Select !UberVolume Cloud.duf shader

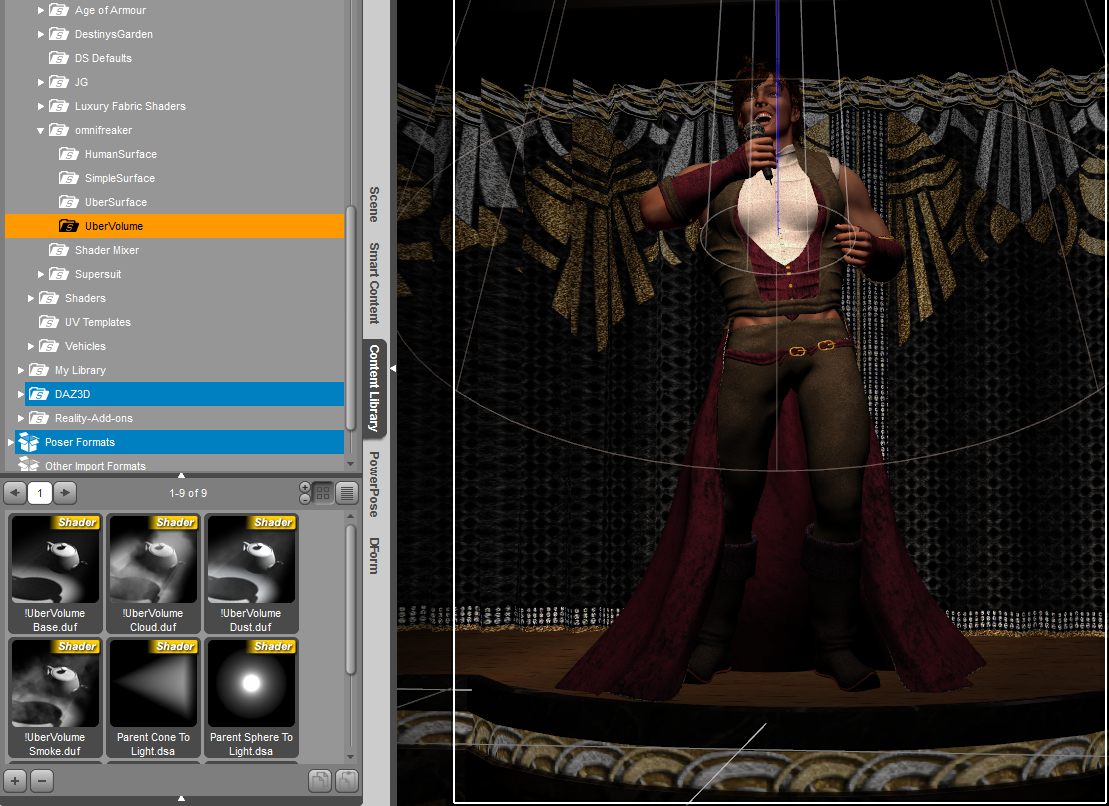coord(153,573)
